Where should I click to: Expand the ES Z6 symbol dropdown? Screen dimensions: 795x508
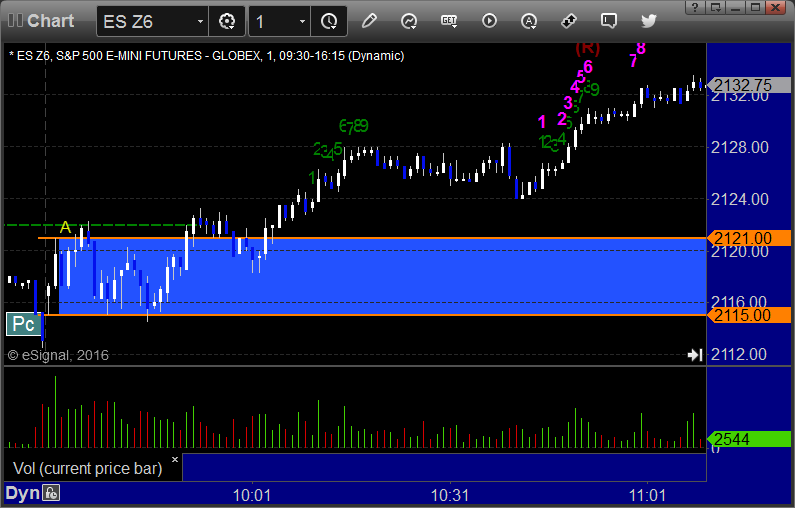pyautogui.click(x=200, y=21)
